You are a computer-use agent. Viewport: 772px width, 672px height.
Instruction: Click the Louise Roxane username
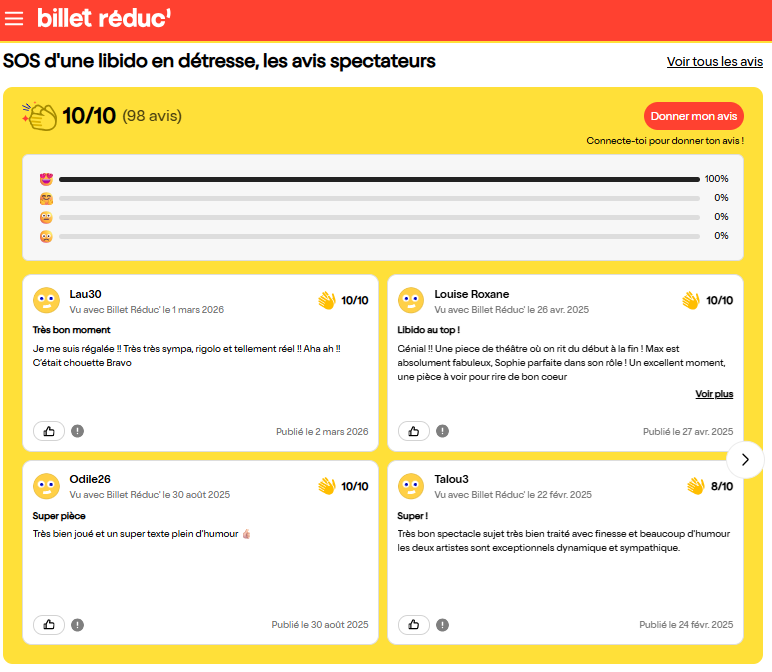[471, 294]
